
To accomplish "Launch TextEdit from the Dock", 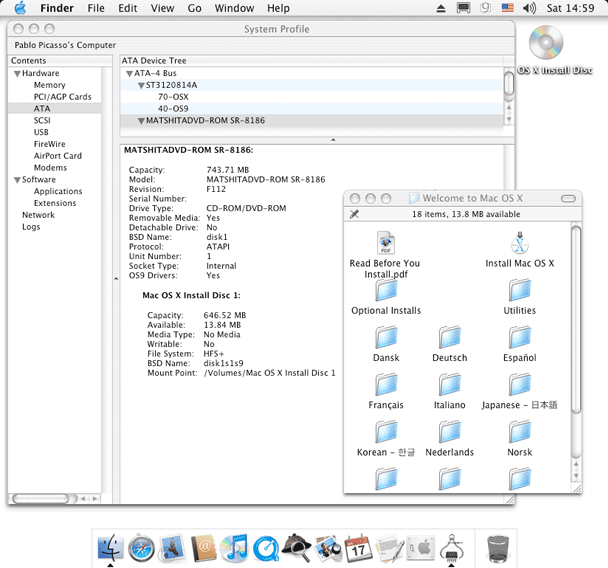I will [x=390, y=548].
